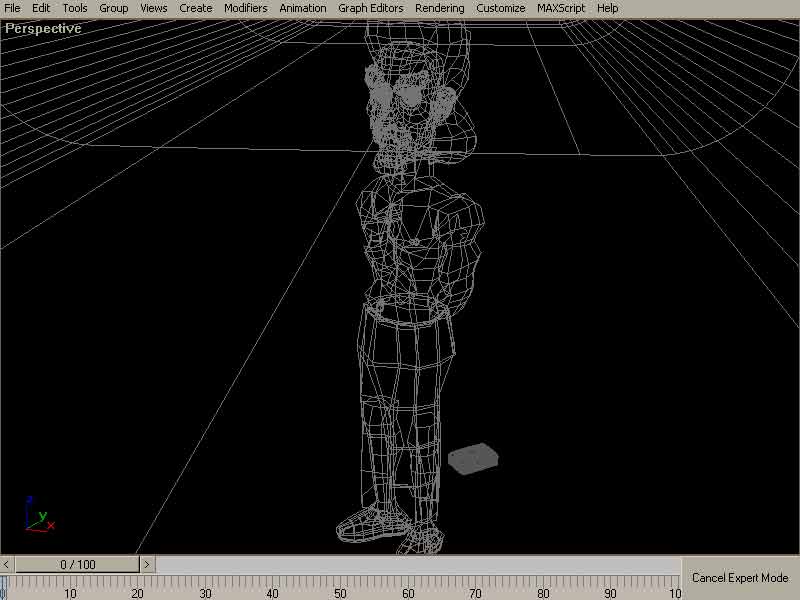
Task: Click the 0 / 100 time slider handle
Action: [77, 565]
